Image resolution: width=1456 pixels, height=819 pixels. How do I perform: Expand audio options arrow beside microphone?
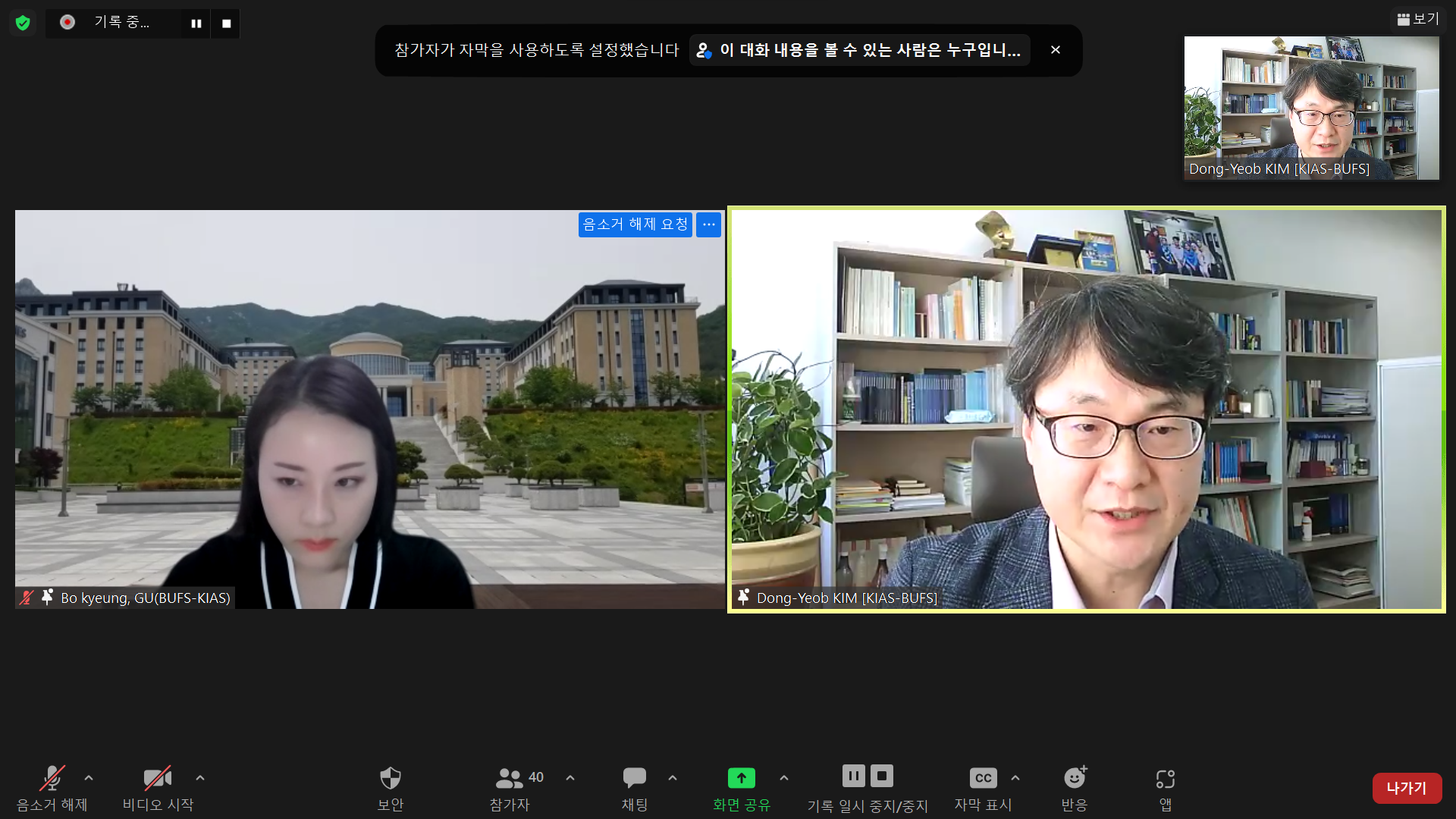(89, 778)
